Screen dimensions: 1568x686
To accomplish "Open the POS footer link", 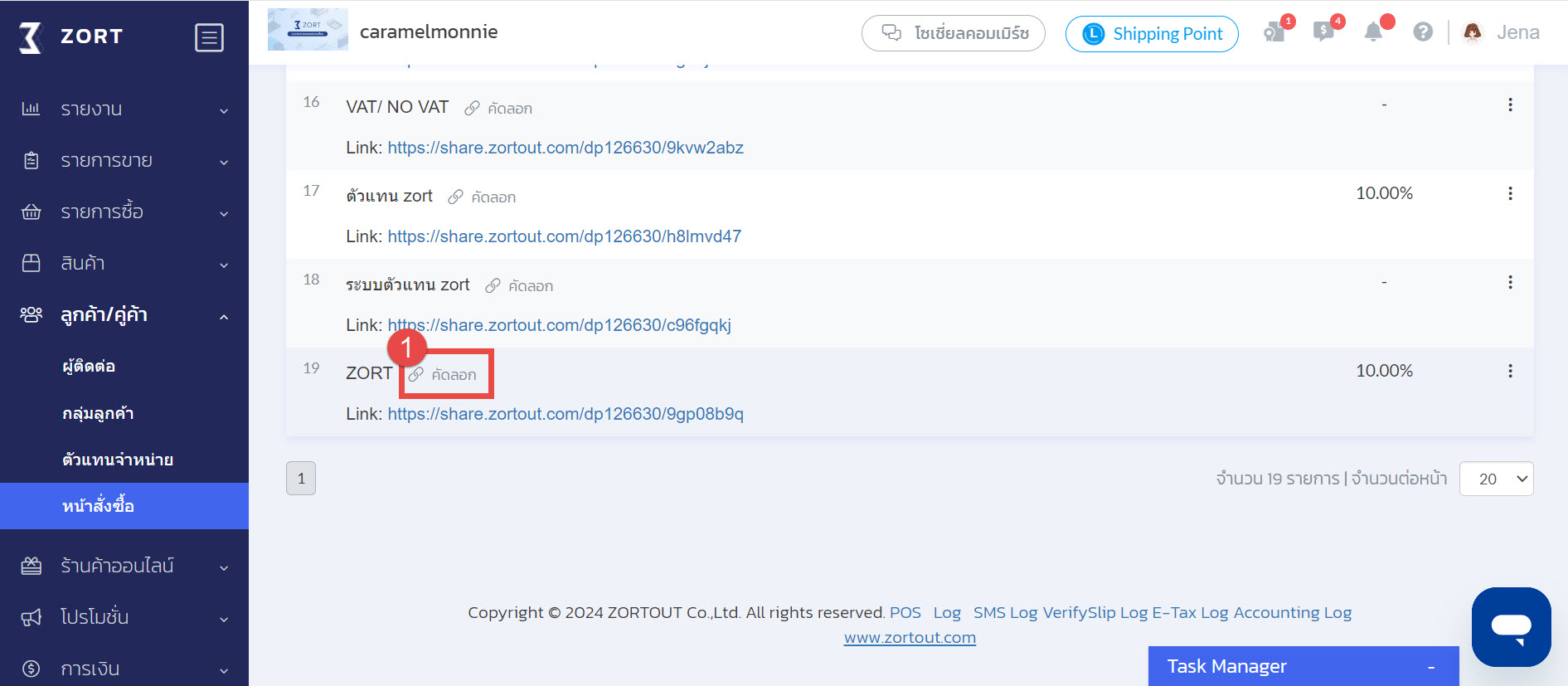I will (x=905, y=613).
